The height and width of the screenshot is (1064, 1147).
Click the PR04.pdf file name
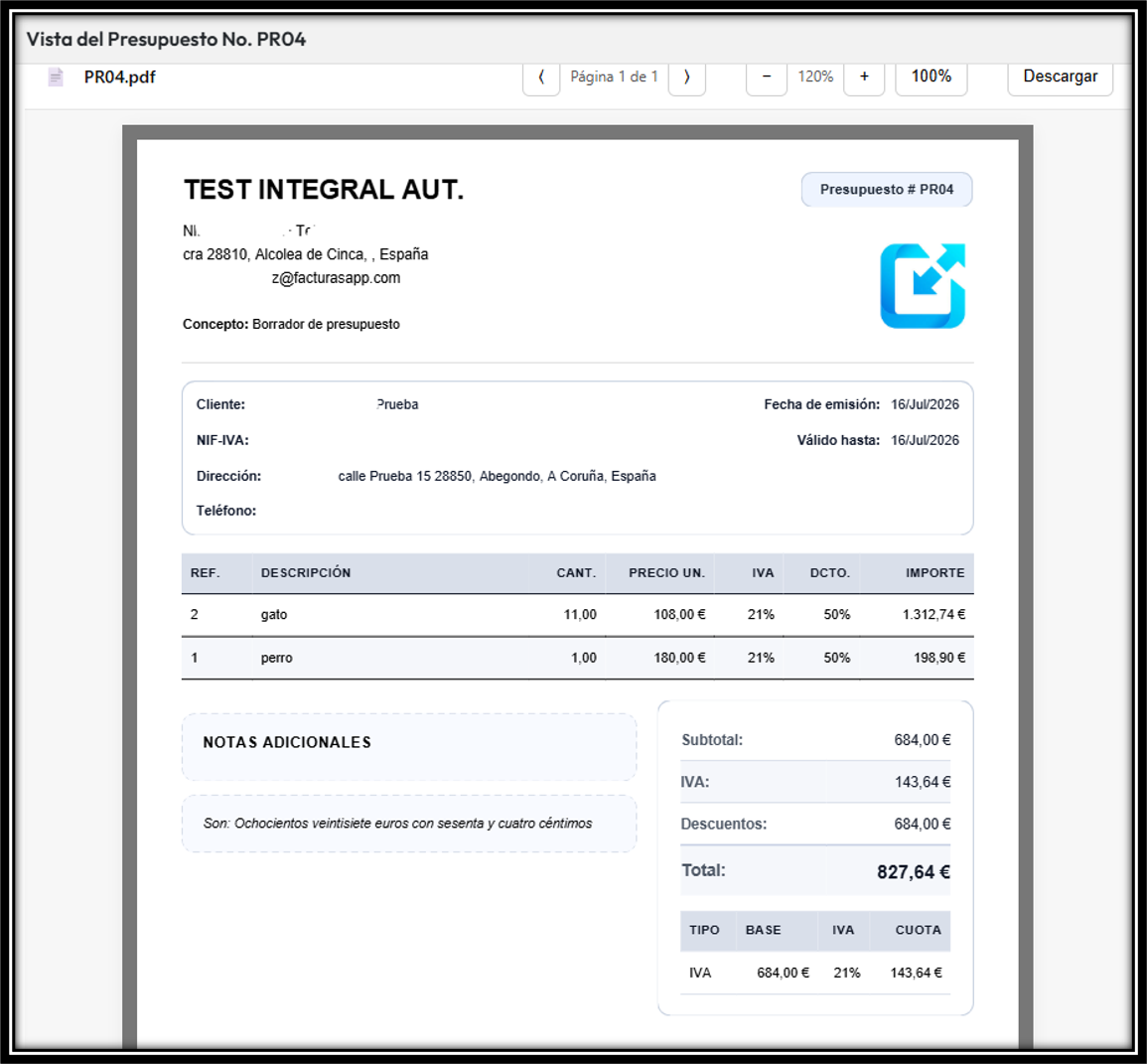pyautogui.click(x=120, y=77)
